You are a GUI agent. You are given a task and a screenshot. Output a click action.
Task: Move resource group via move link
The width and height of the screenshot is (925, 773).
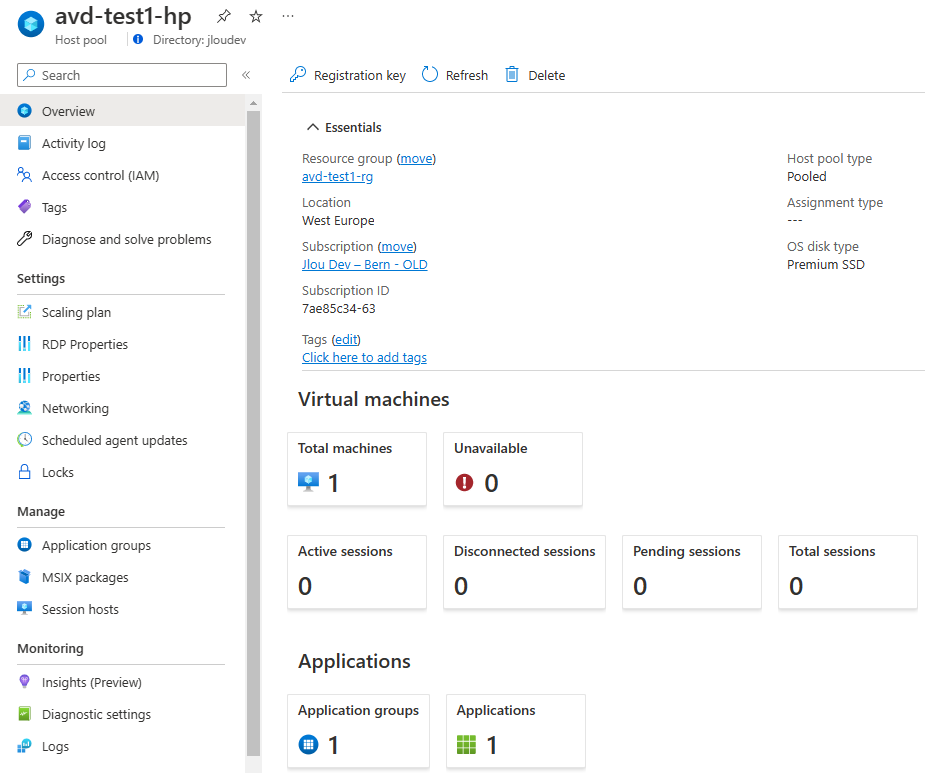416,158
